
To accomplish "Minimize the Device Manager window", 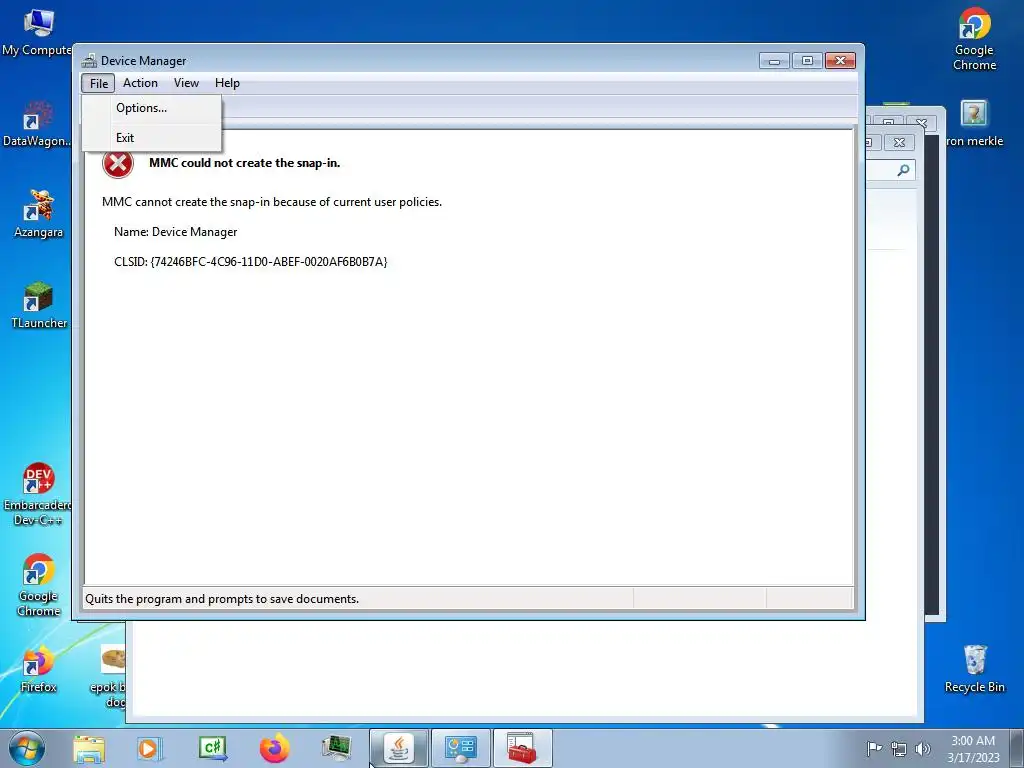I will [775, 61].
